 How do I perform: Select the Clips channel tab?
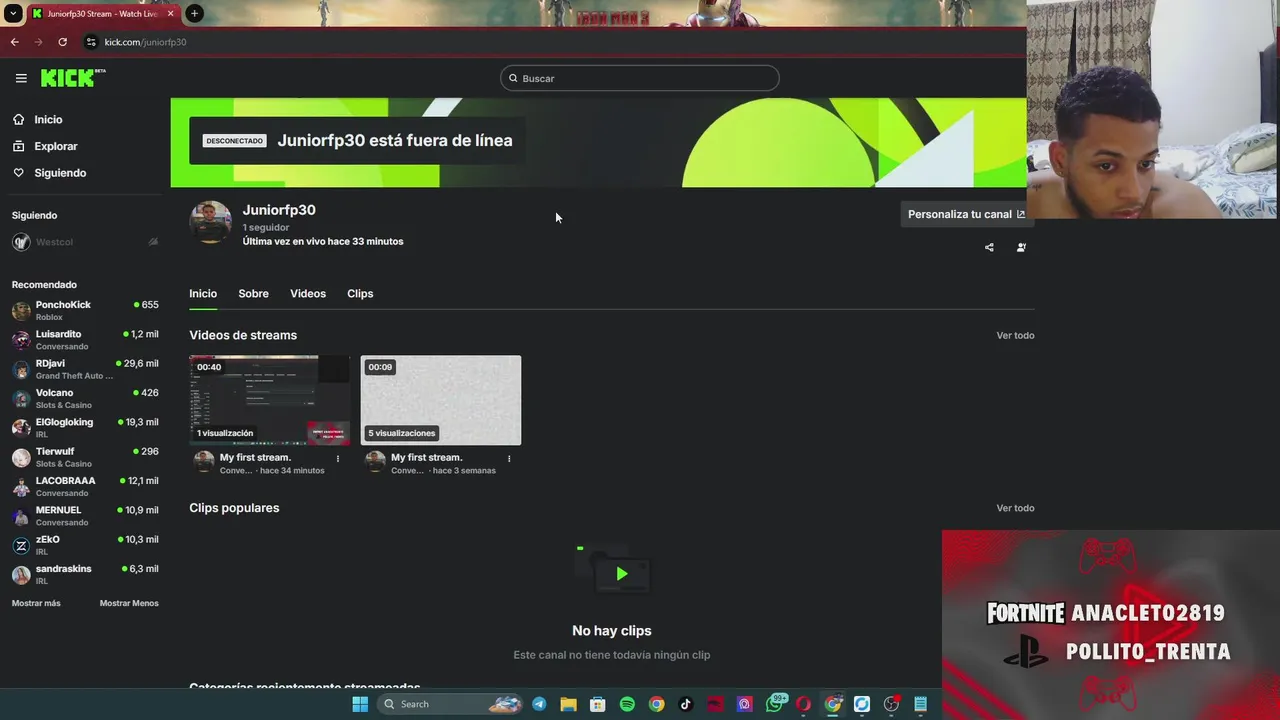[360, 293]
